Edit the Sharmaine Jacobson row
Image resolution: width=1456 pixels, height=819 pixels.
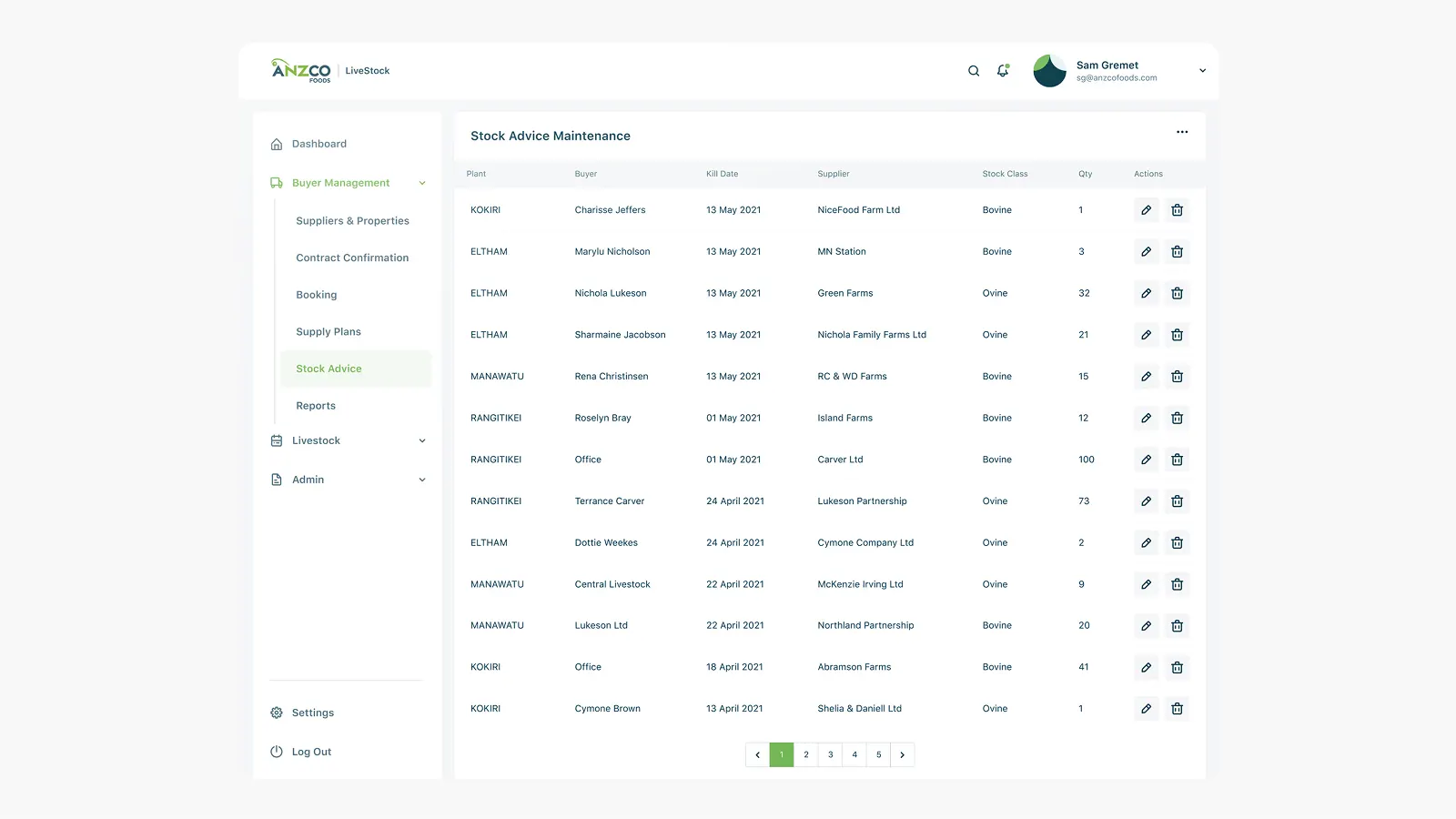coord(1147,335)
